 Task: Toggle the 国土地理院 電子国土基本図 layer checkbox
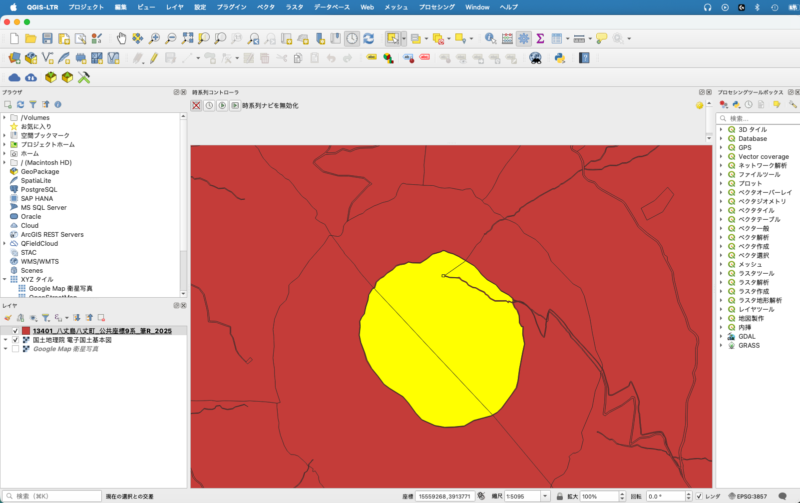coord(15,340)
